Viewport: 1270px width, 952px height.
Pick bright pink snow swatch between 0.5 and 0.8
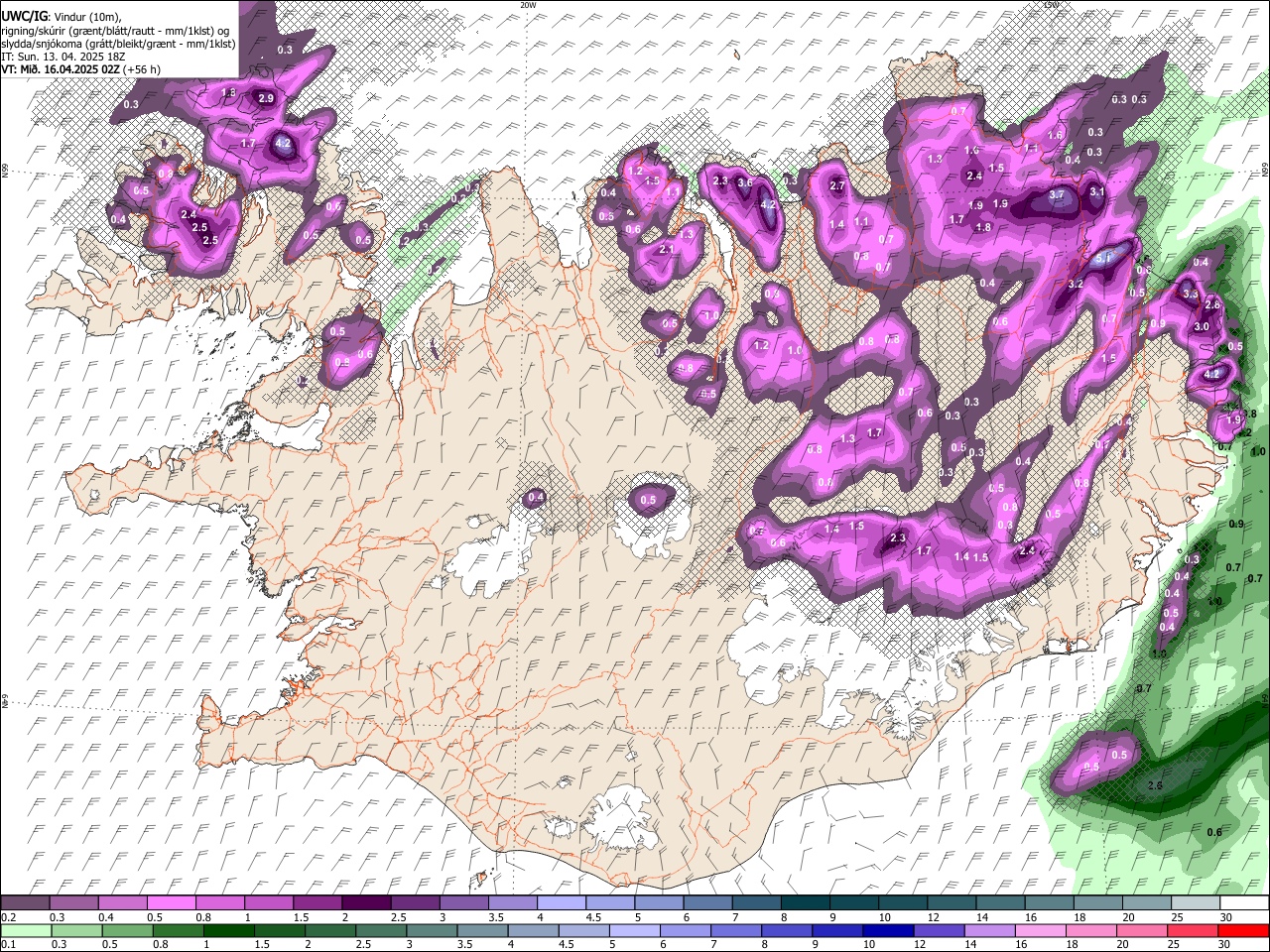pos(173,903)
